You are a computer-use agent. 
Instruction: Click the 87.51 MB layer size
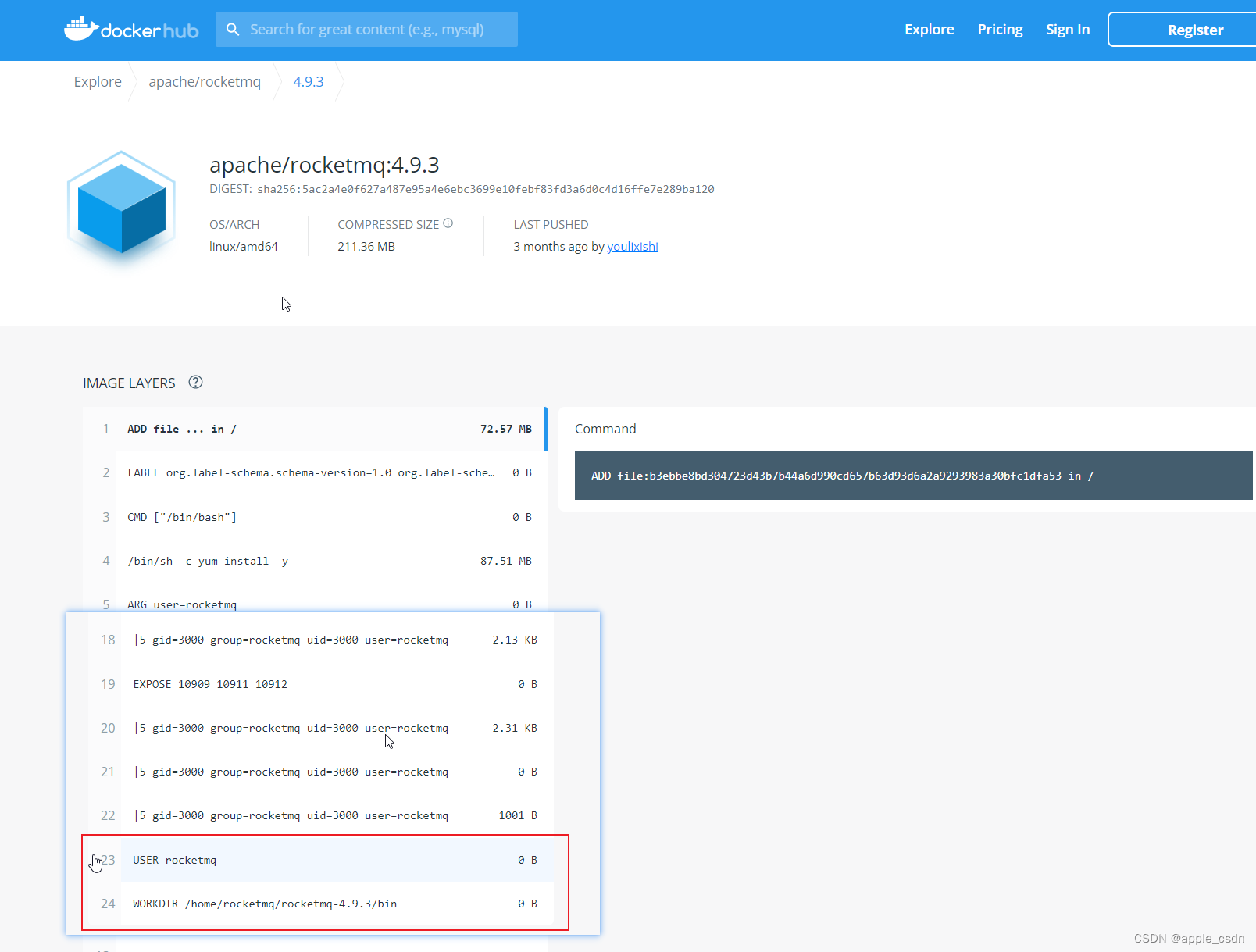tap(506, 561)
